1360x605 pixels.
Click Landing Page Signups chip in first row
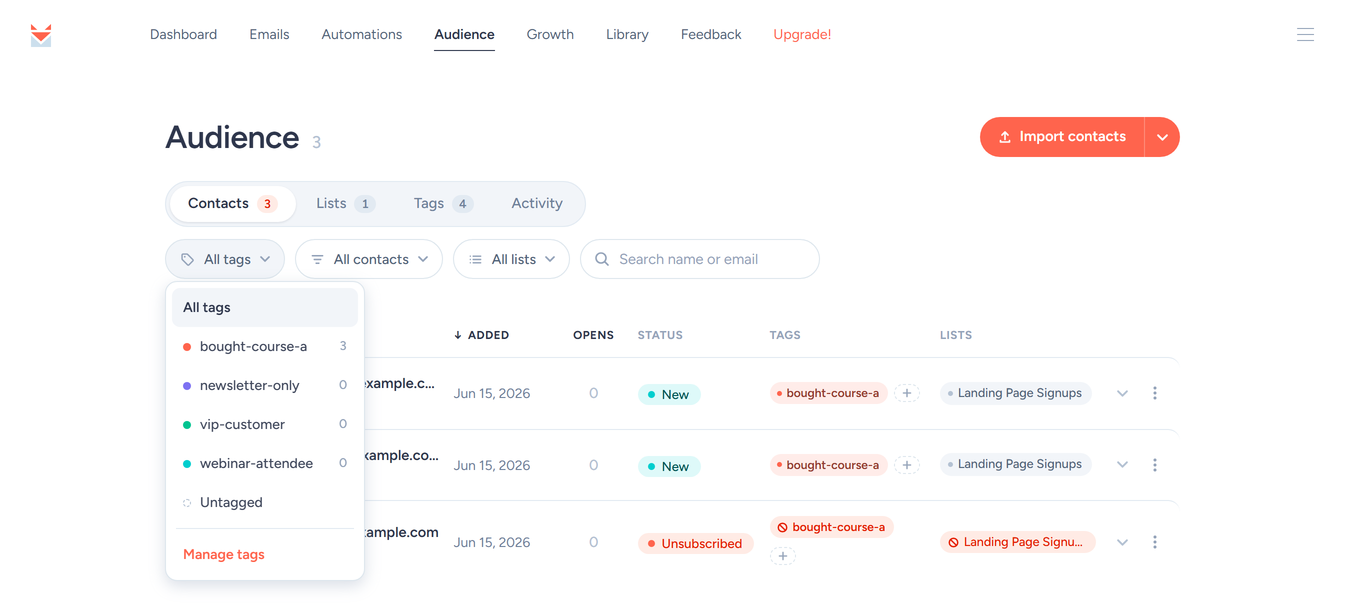click(1015, 393)
